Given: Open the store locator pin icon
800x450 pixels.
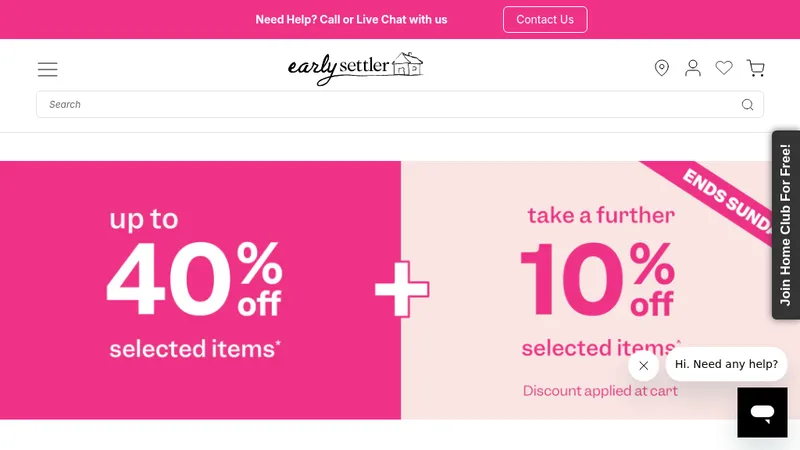Looking at the screenshot, I should [662, 68].
